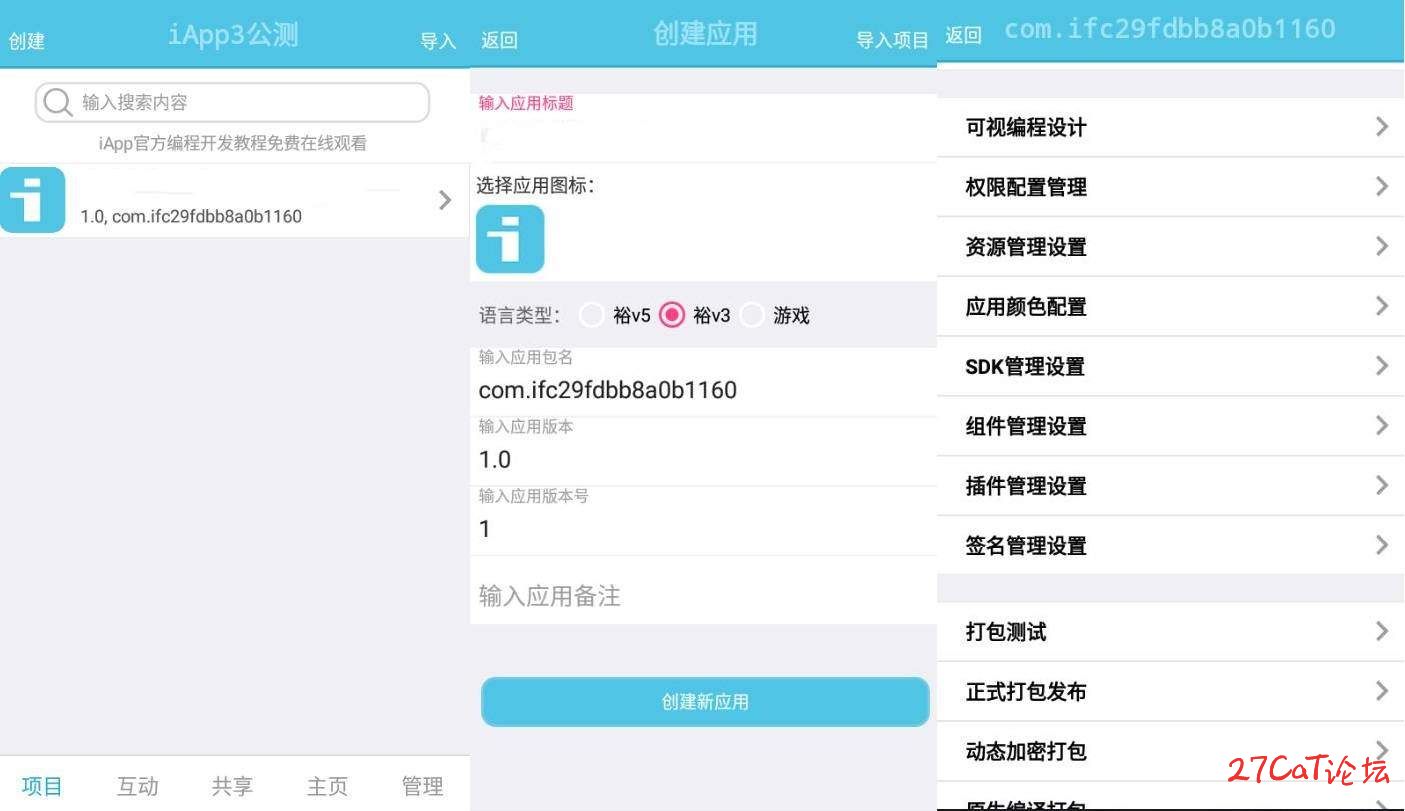Image resolution: width=1405 pixels, height=811 pixels.
Task: Select 打包测试 menu text
Action: 1006,632
